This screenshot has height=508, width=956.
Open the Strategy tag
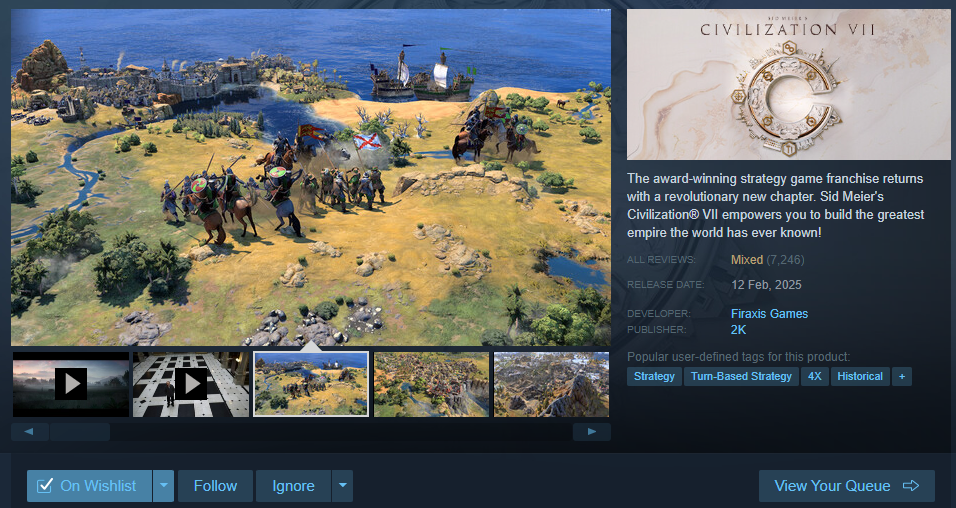pyautogui.click(x=654, y=376)
